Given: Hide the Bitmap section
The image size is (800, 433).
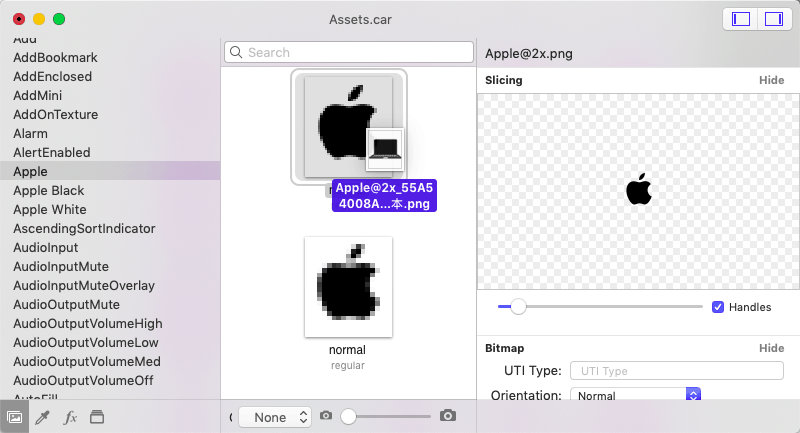Looking at the screenshot, I should coord(771,348).
